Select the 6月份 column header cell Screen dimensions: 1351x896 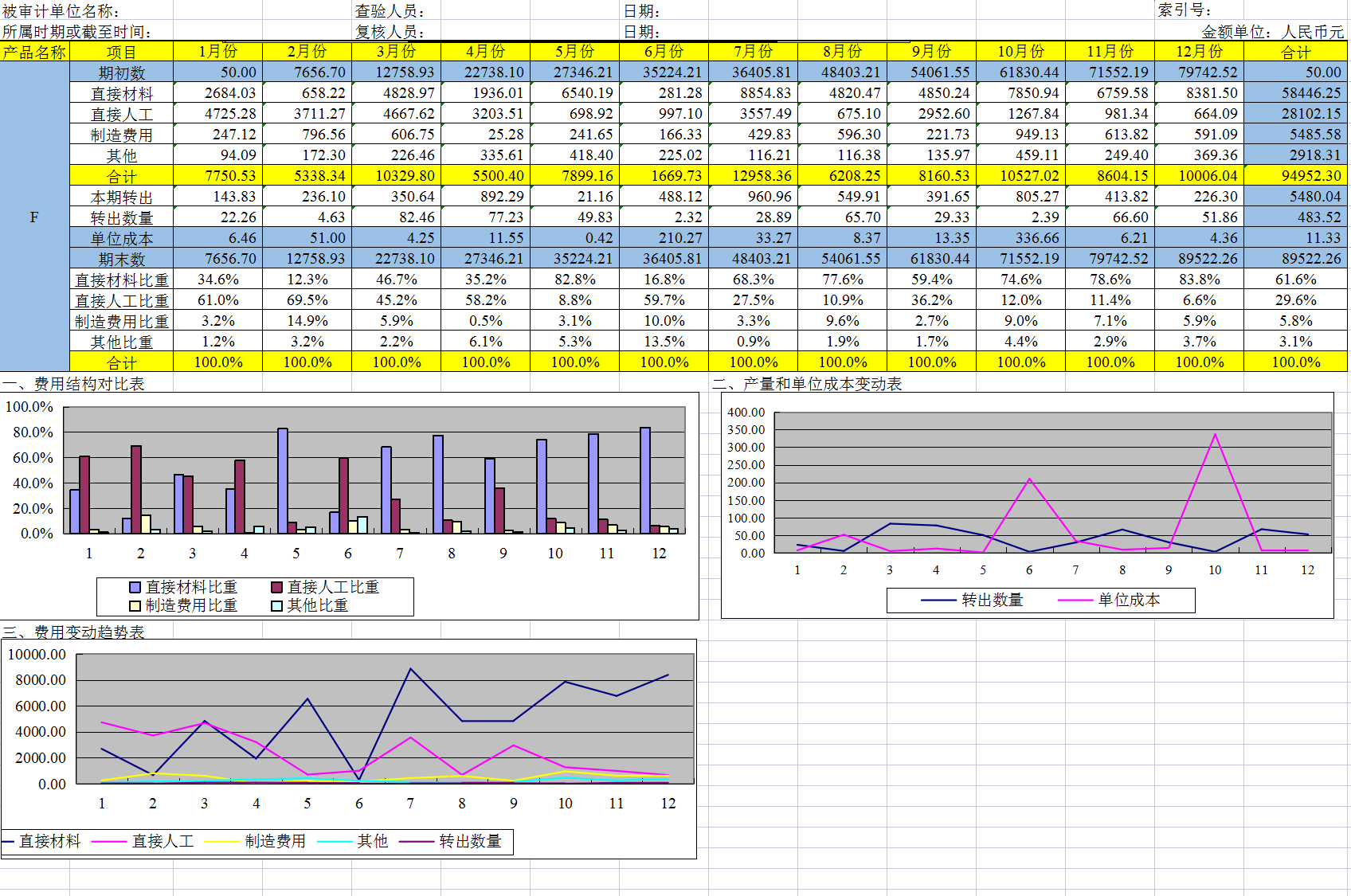664,52
